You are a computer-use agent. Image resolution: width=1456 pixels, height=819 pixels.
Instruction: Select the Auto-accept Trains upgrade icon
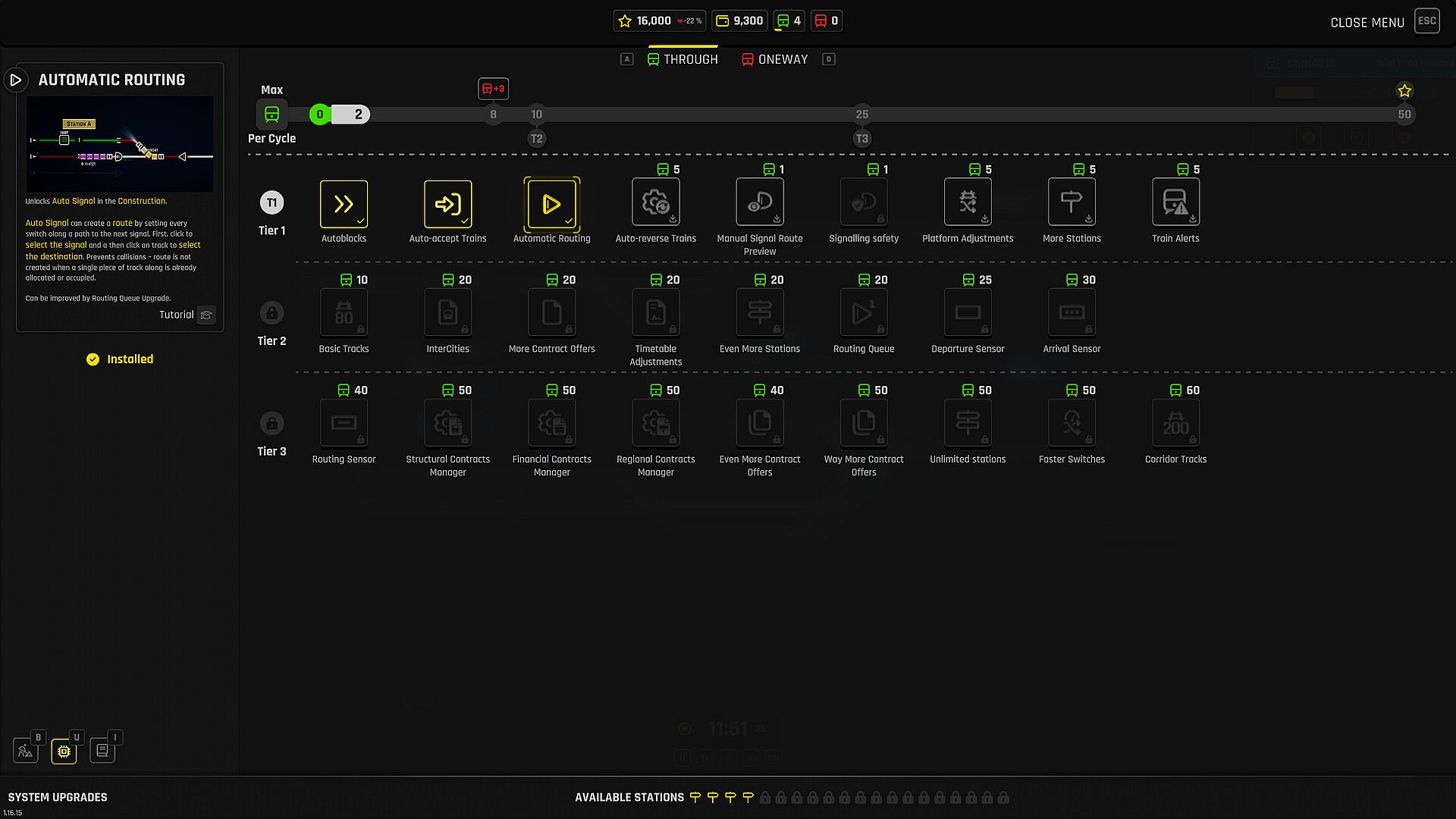[x=447, y=203]
